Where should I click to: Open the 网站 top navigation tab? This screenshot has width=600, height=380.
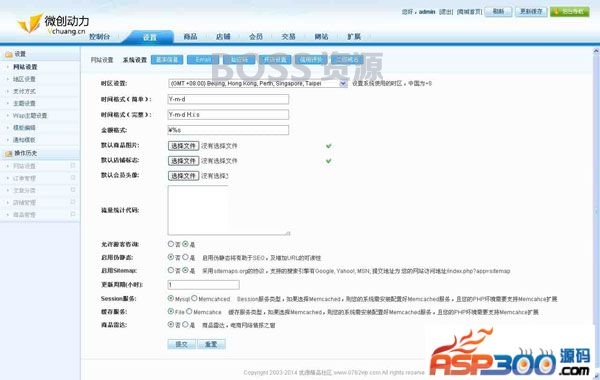click(x=321, y=37)
